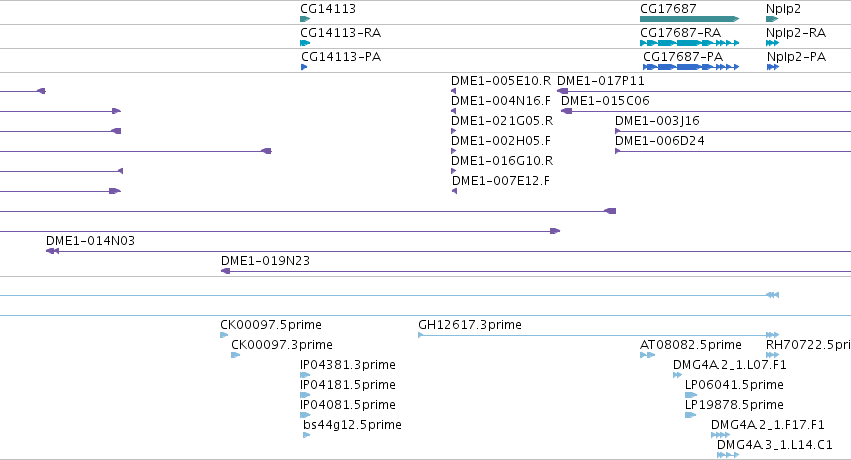Click the arrow glyph under CK00097.5prime
The image size is (851, 460).
[x=224, y=335]
